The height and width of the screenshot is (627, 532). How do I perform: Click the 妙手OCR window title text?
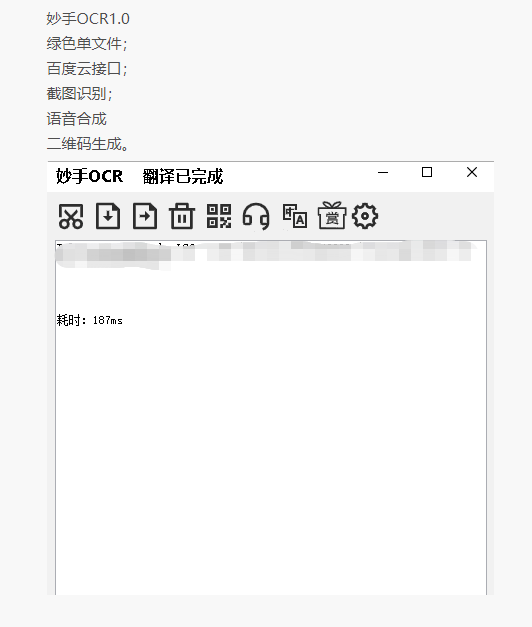coord(90,176)
